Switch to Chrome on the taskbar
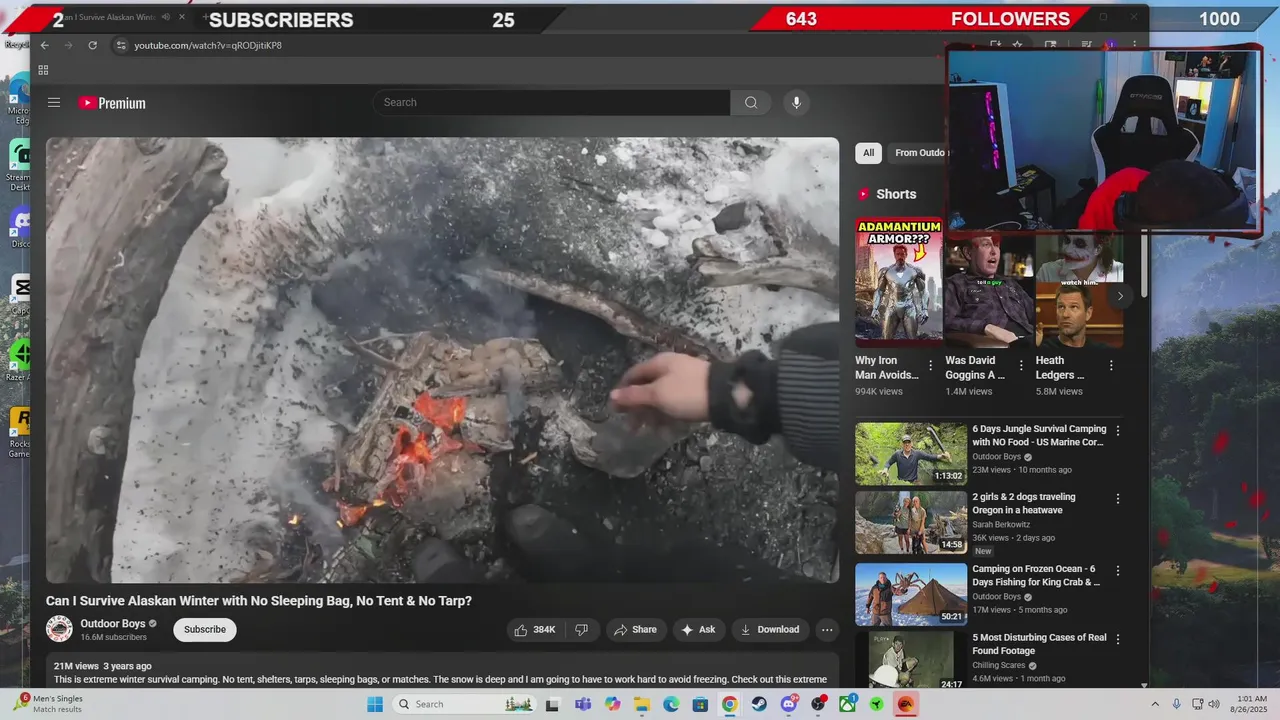 click(730, 704)
